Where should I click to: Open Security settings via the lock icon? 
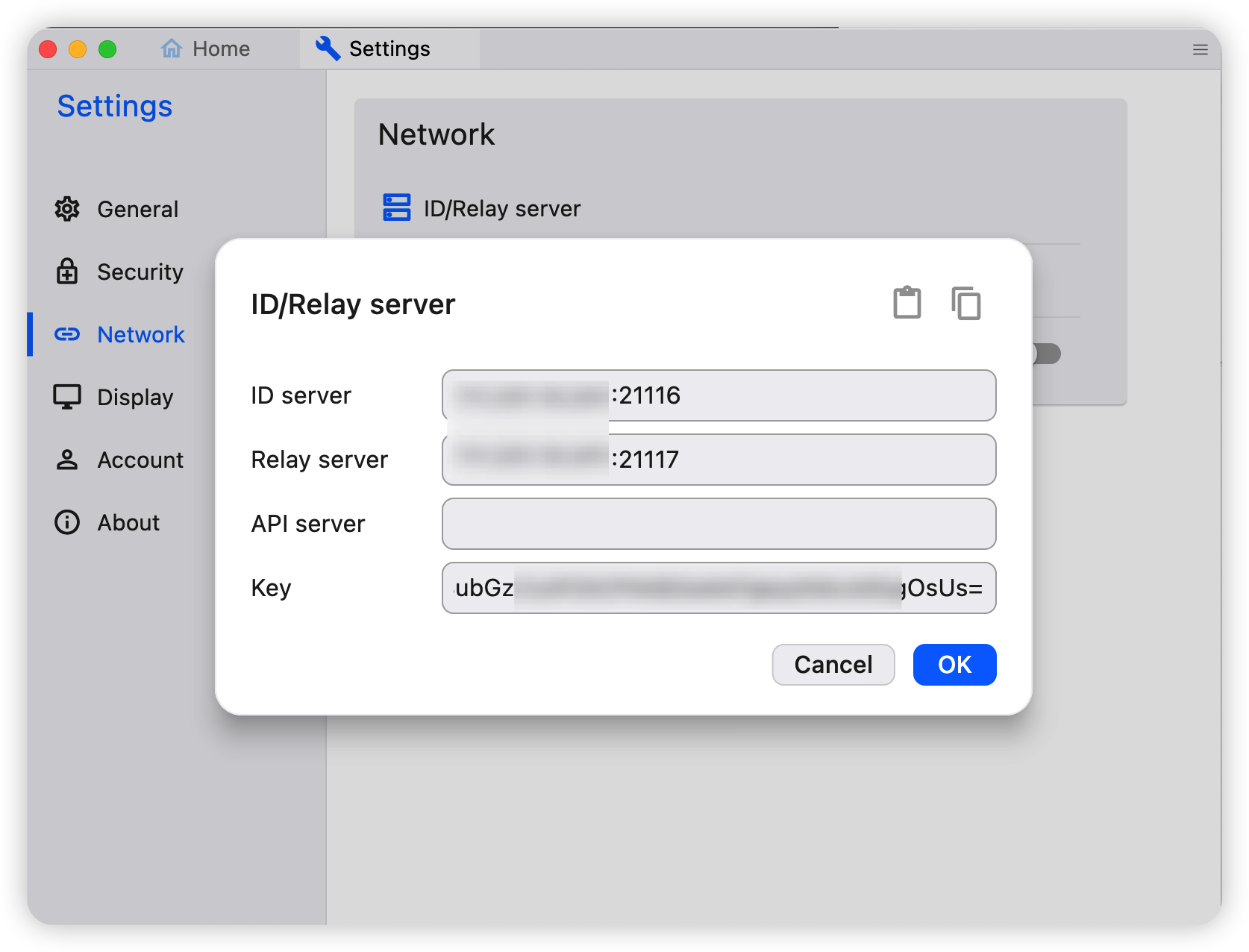pos(67,272)
